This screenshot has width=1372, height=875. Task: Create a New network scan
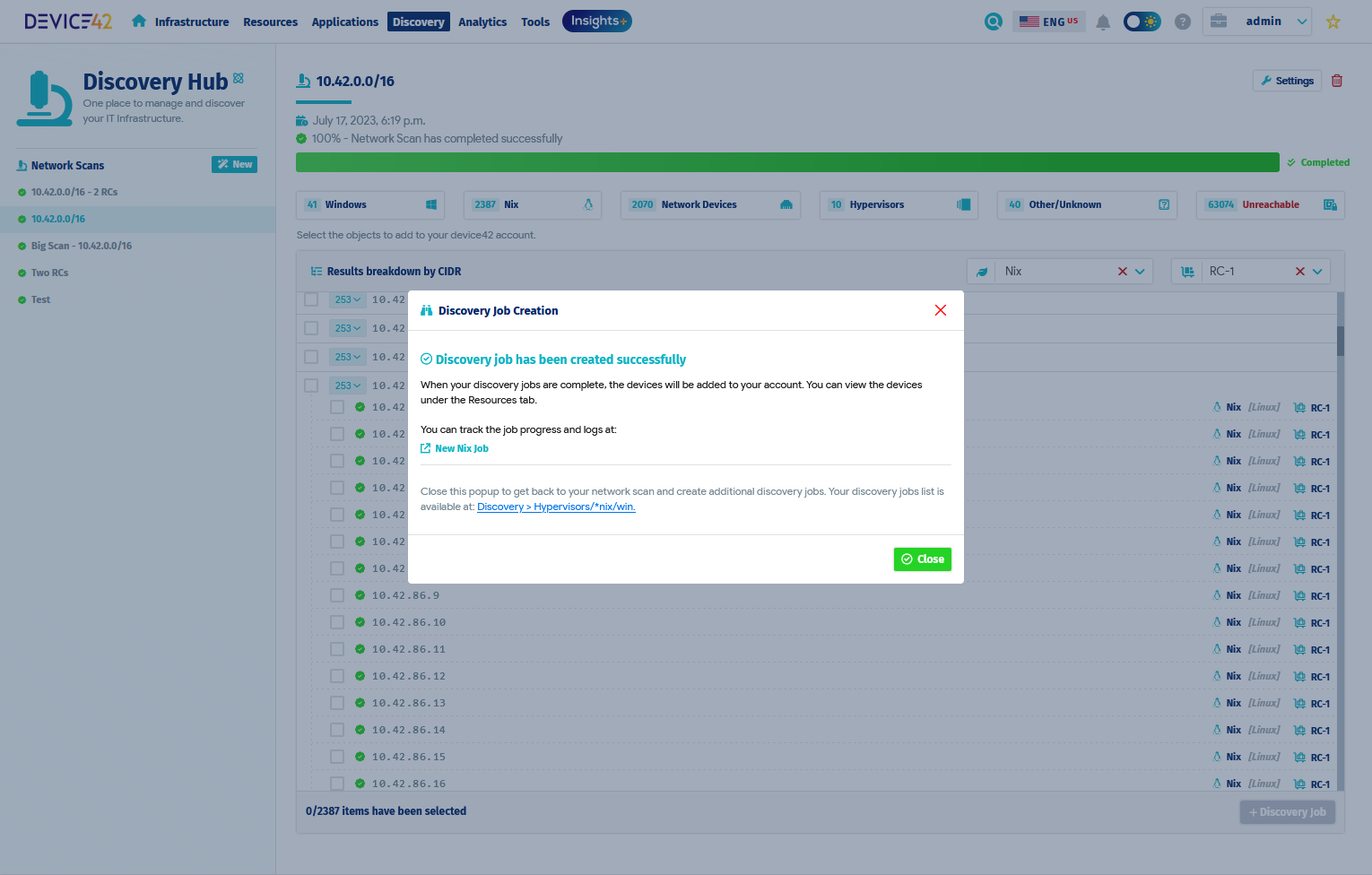pos(234,164)
